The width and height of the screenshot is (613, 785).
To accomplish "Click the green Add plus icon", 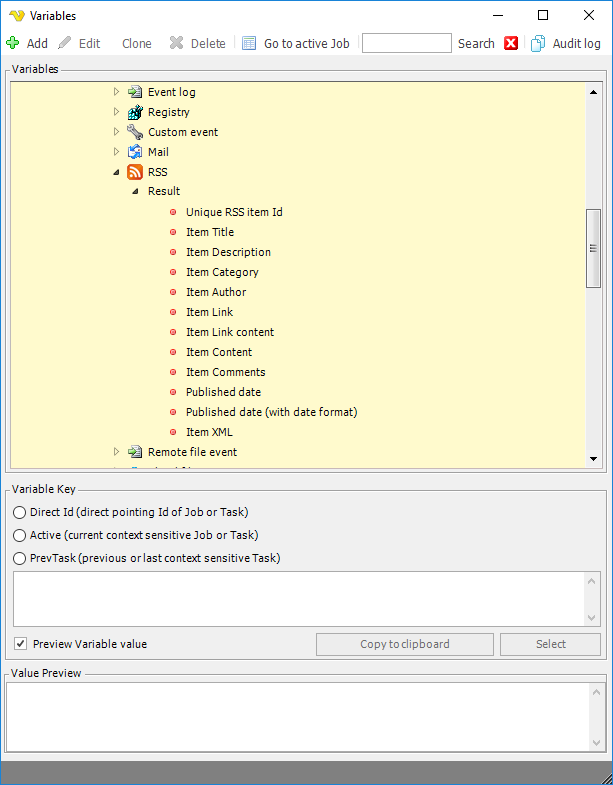I will pyautogui.click(x=13, y=43).
